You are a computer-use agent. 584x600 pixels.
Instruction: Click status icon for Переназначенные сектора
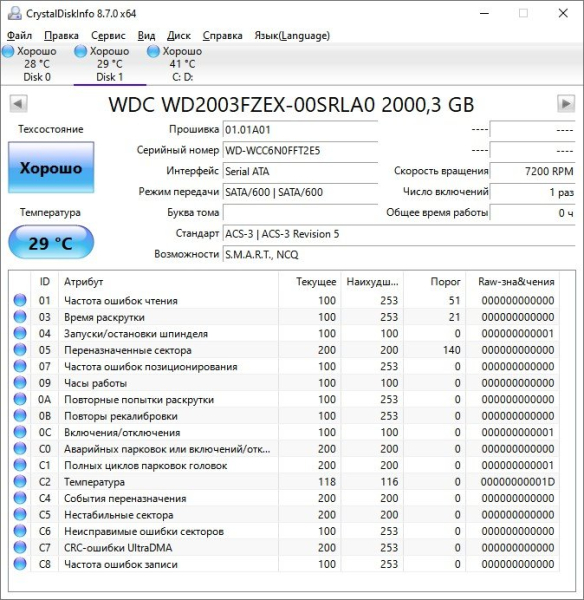click(20, 349)
